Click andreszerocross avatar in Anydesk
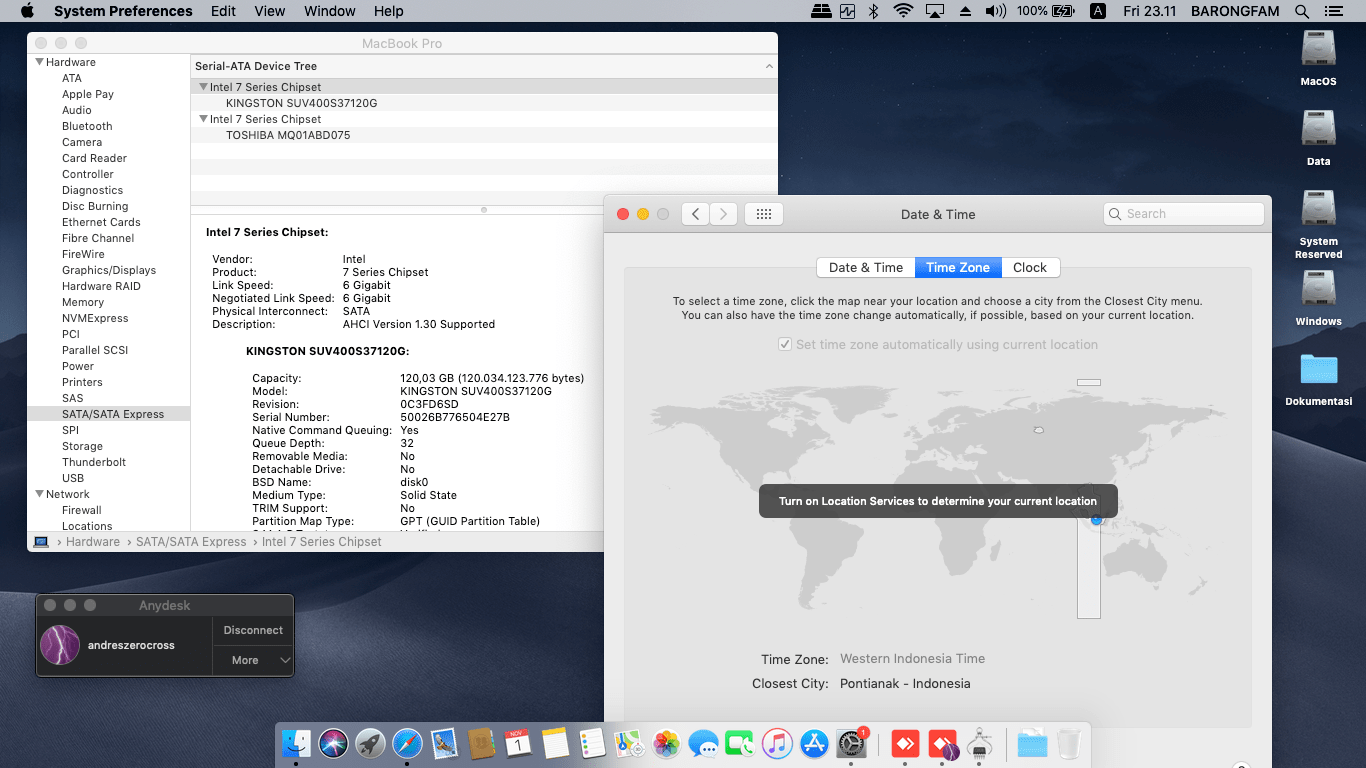 pos(60,645)
